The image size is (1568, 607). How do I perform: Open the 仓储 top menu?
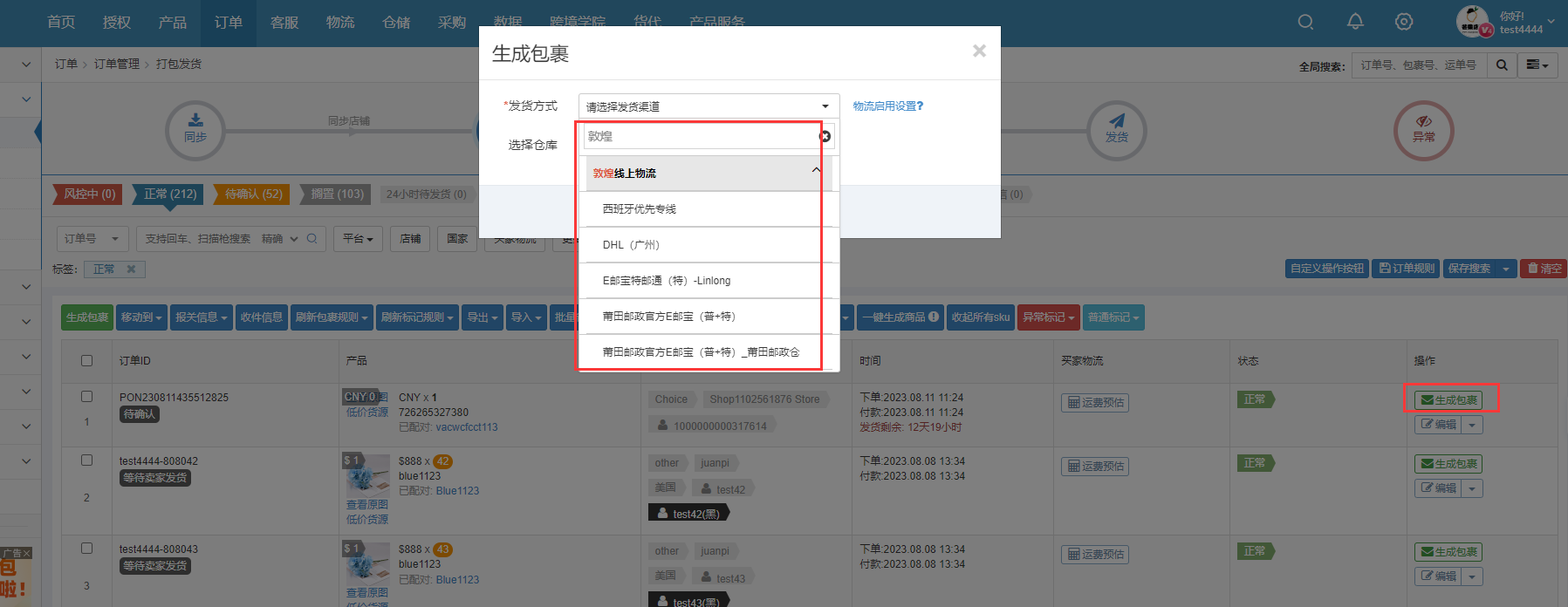click(396, 23)
